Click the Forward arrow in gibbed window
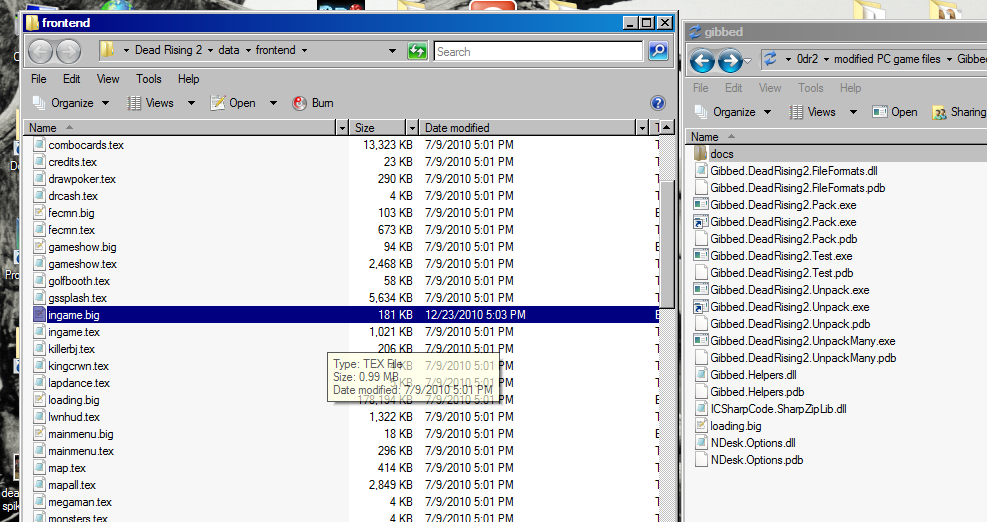The width and height of the screenshot is (987, 522). [730, 61]
